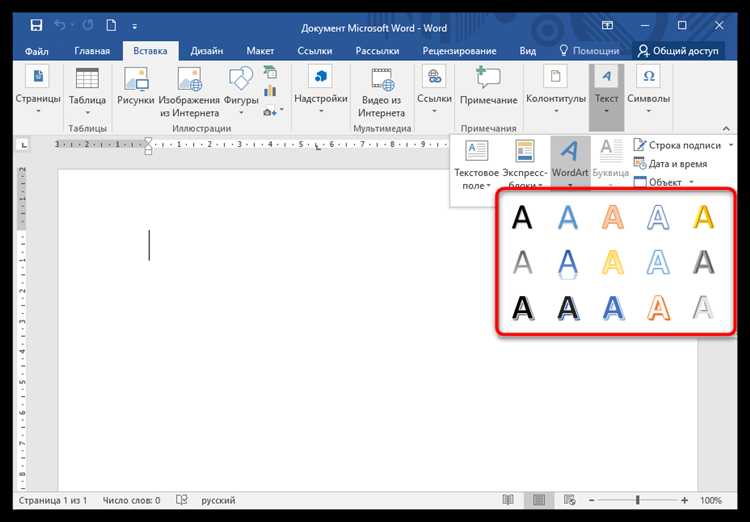Click the Общий доступ share button

(x=678, y=51)
